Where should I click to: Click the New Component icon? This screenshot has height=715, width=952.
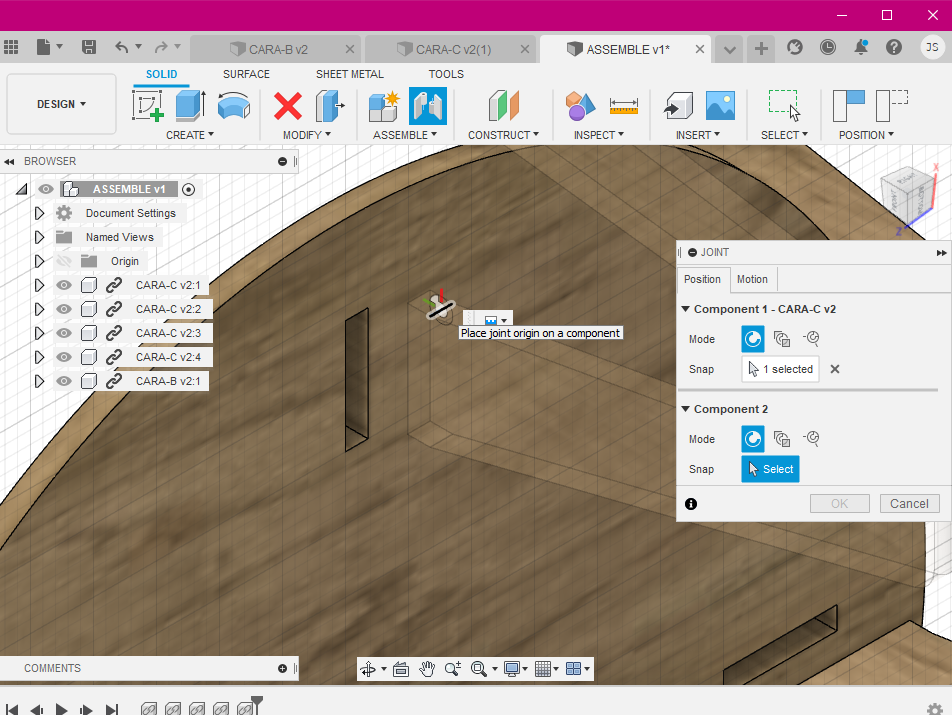pyautogui.click(x=384, y=106)
